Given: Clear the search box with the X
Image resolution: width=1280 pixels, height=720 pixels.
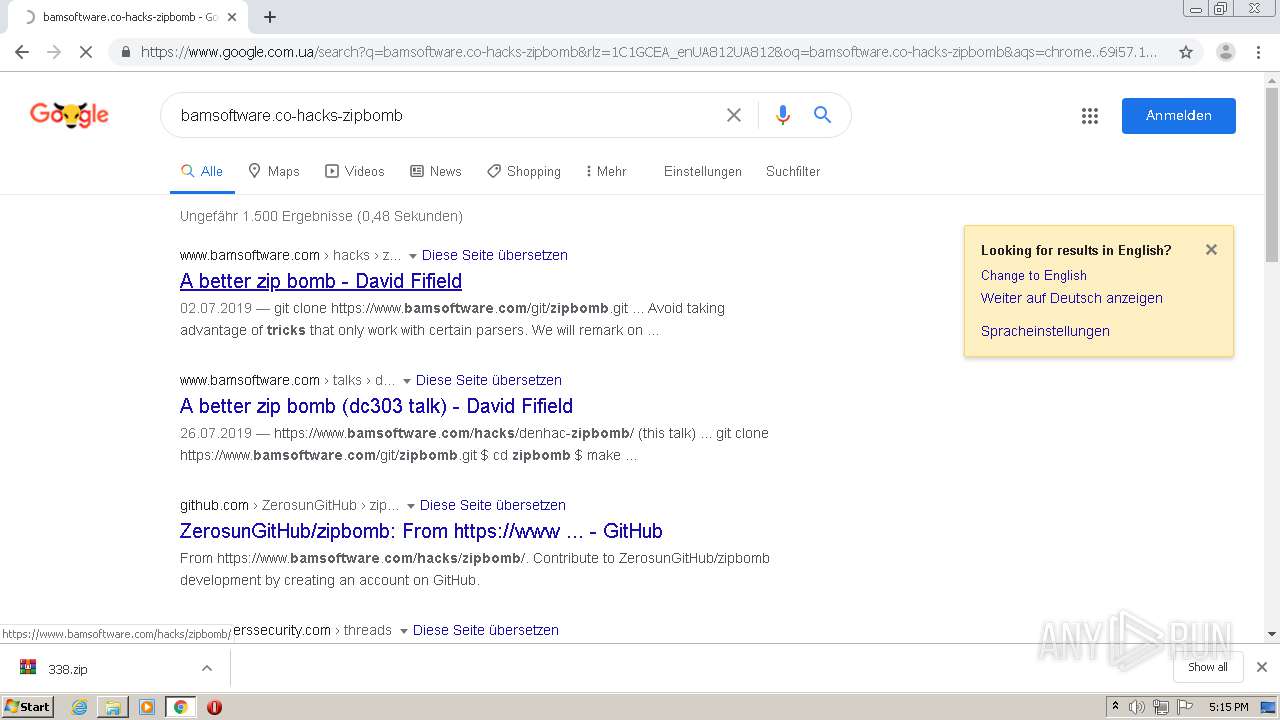Looking at the screenshot, I should coord(734,115).
